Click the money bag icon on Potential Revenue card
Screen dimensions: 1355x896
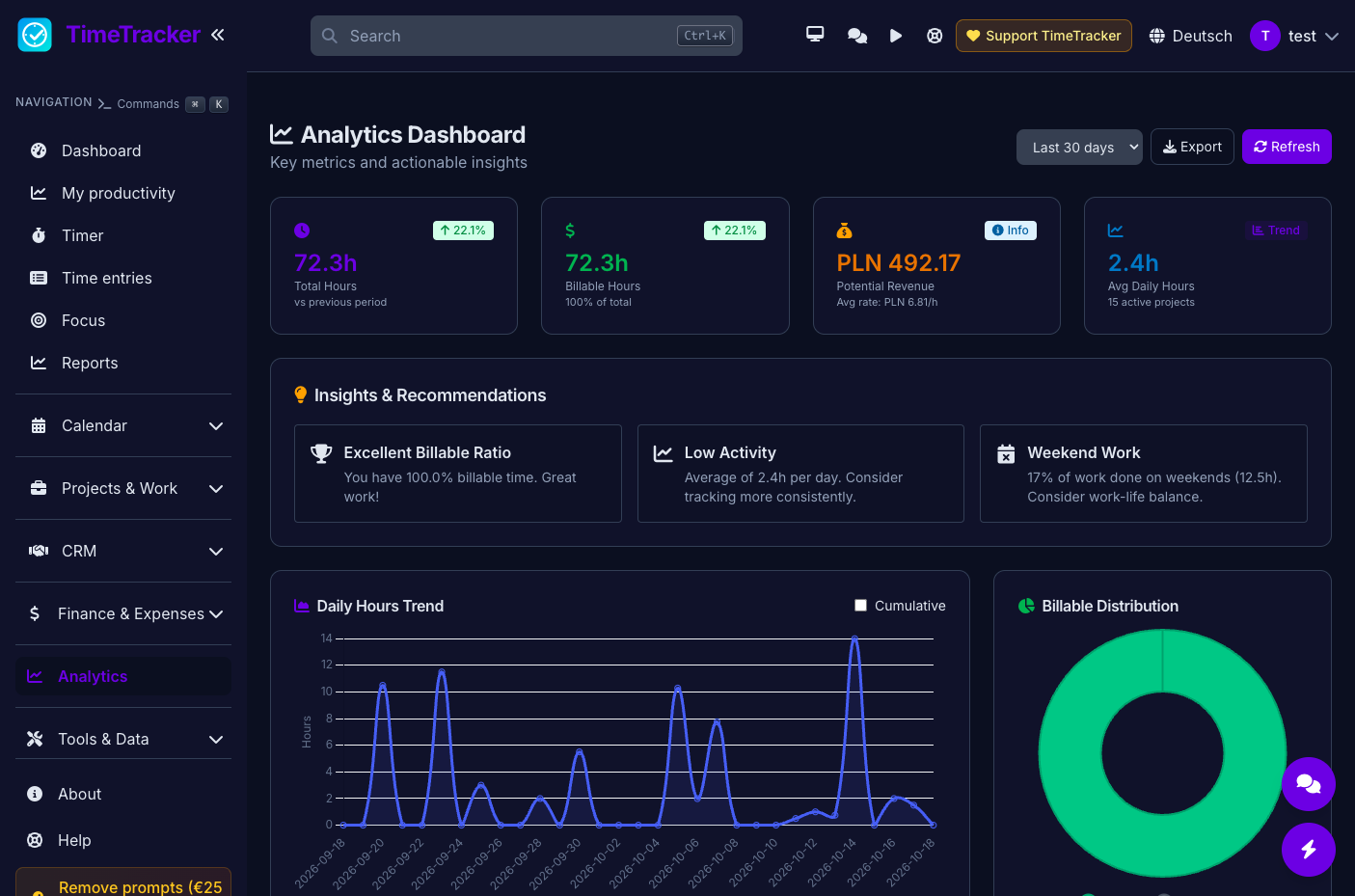(x=844, y=231)
